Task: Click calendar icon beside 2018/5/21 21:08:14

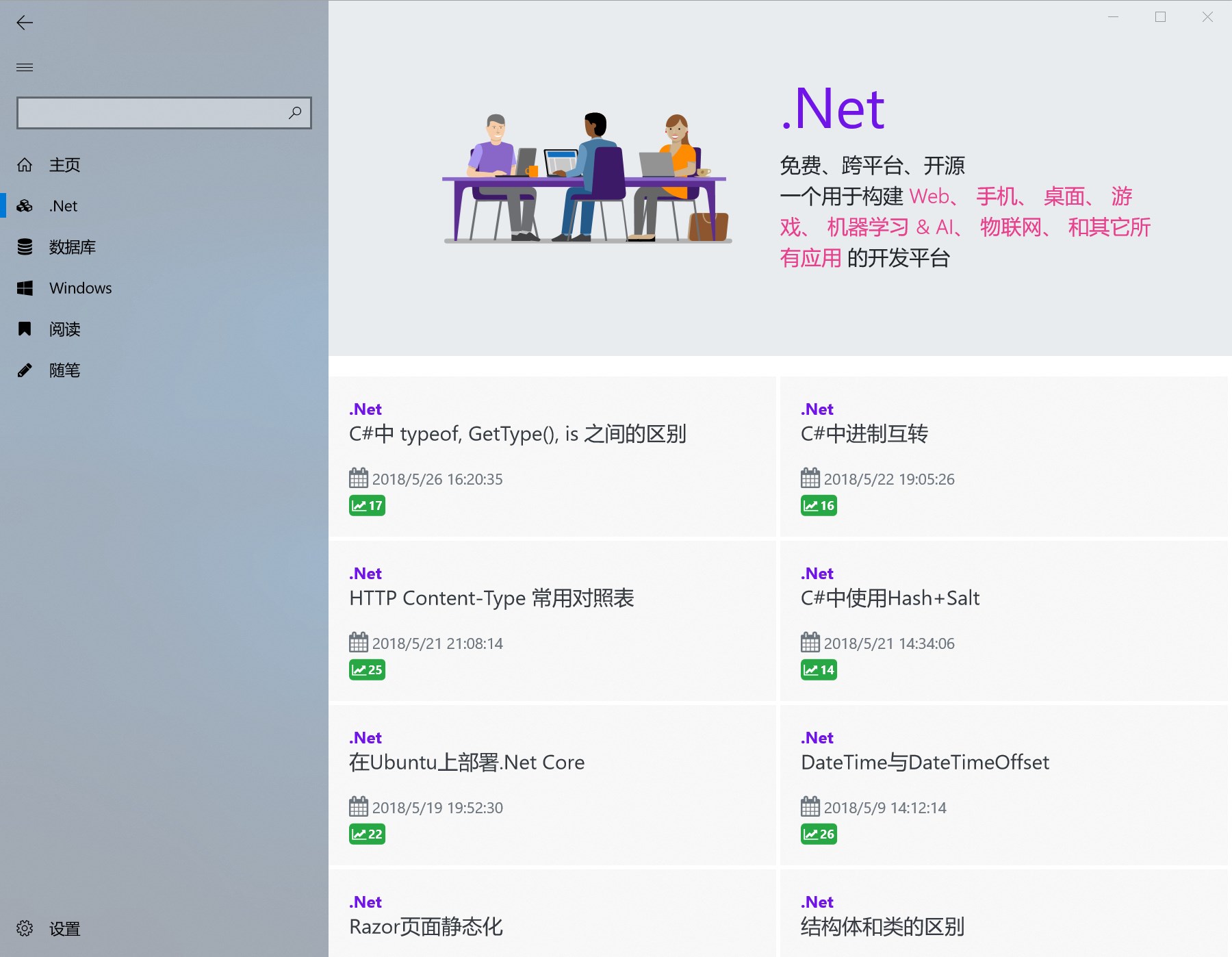Action: pyautogui.click(x=359, y=642)
